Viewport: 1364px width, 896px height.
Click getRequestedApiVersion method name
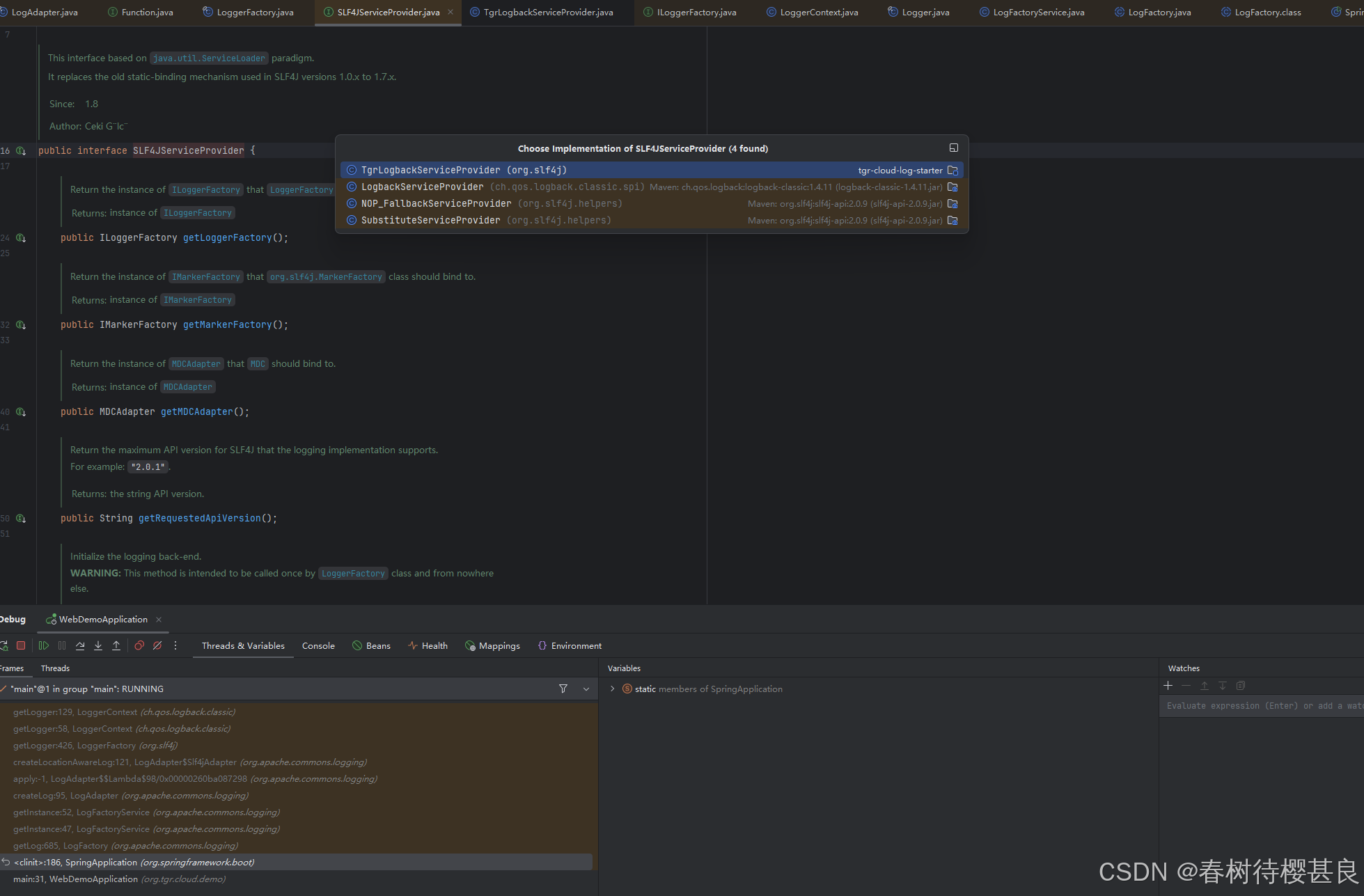[199, 518]
